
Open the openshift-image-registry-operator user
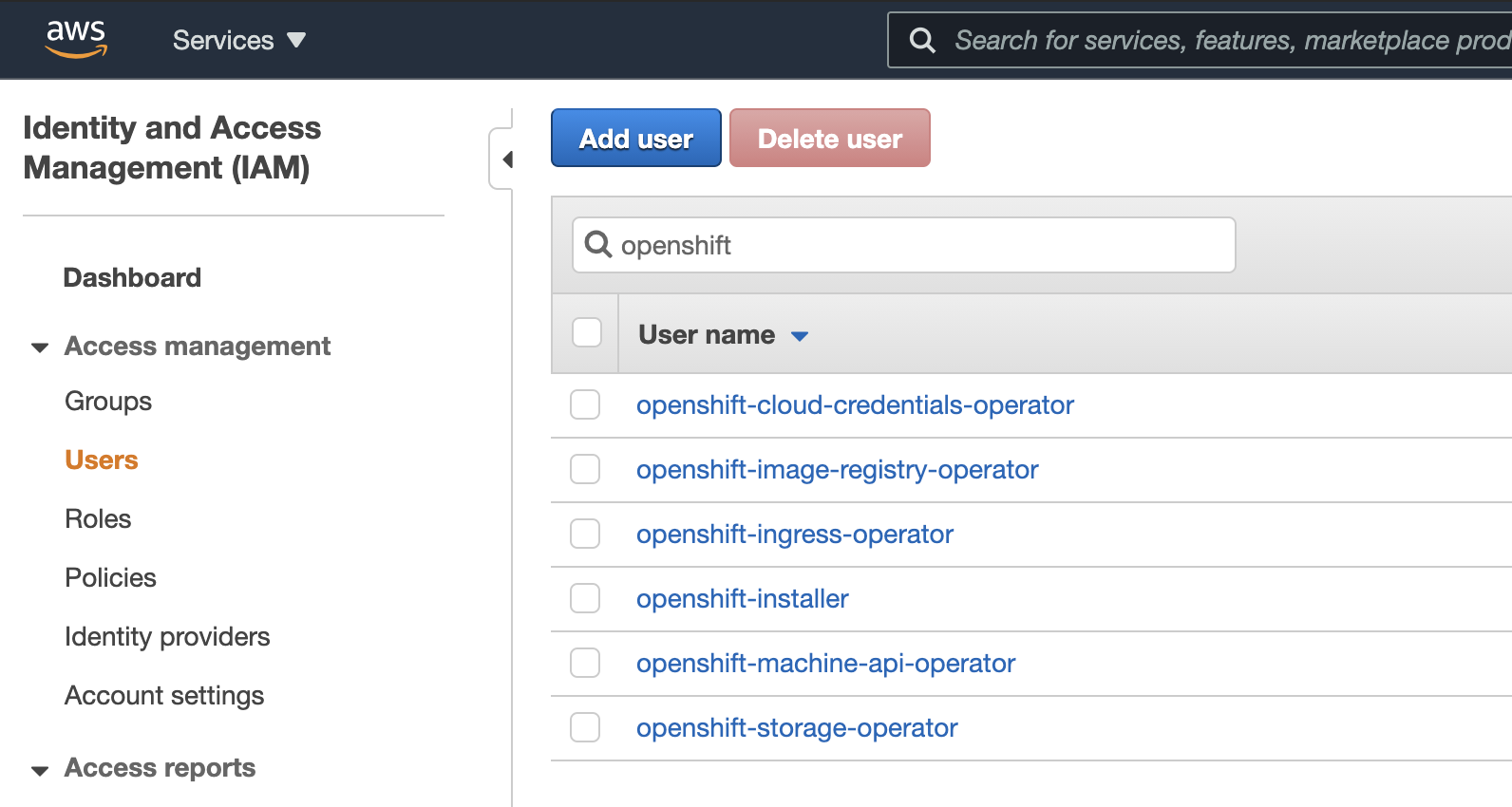pos(837,470)
